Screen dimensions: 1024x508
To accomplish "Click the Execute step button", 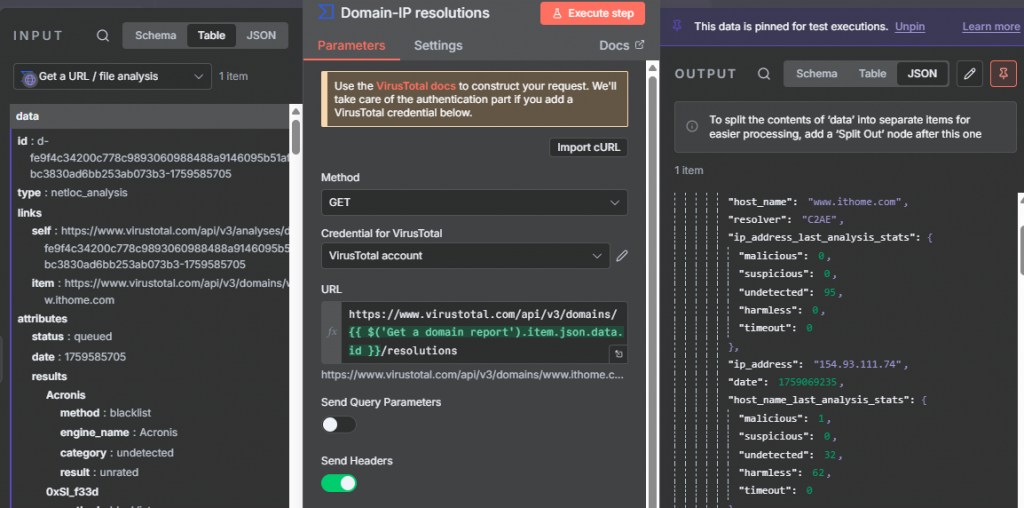I will pos(592,13).
